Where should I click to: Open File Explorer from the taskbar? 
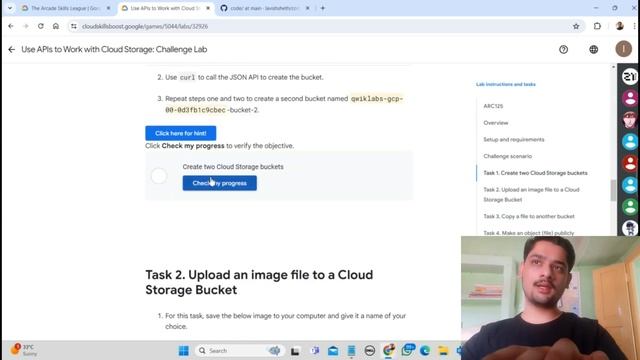coord(443,351)
